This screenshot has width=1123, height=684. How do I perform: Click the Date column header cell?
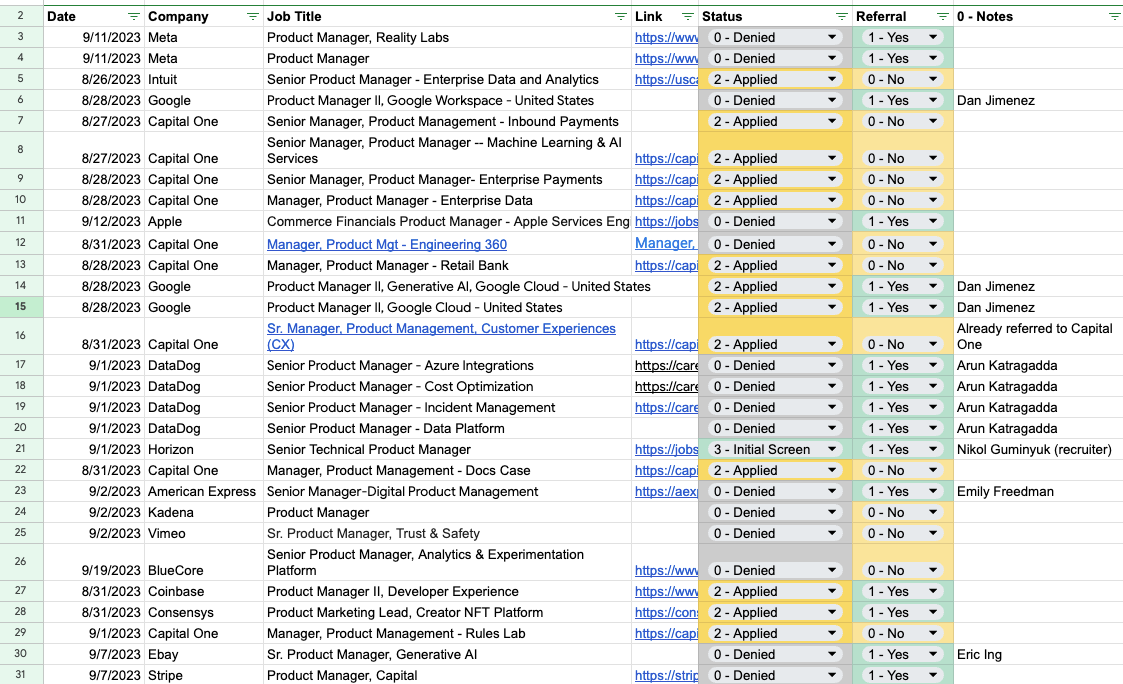94,16
